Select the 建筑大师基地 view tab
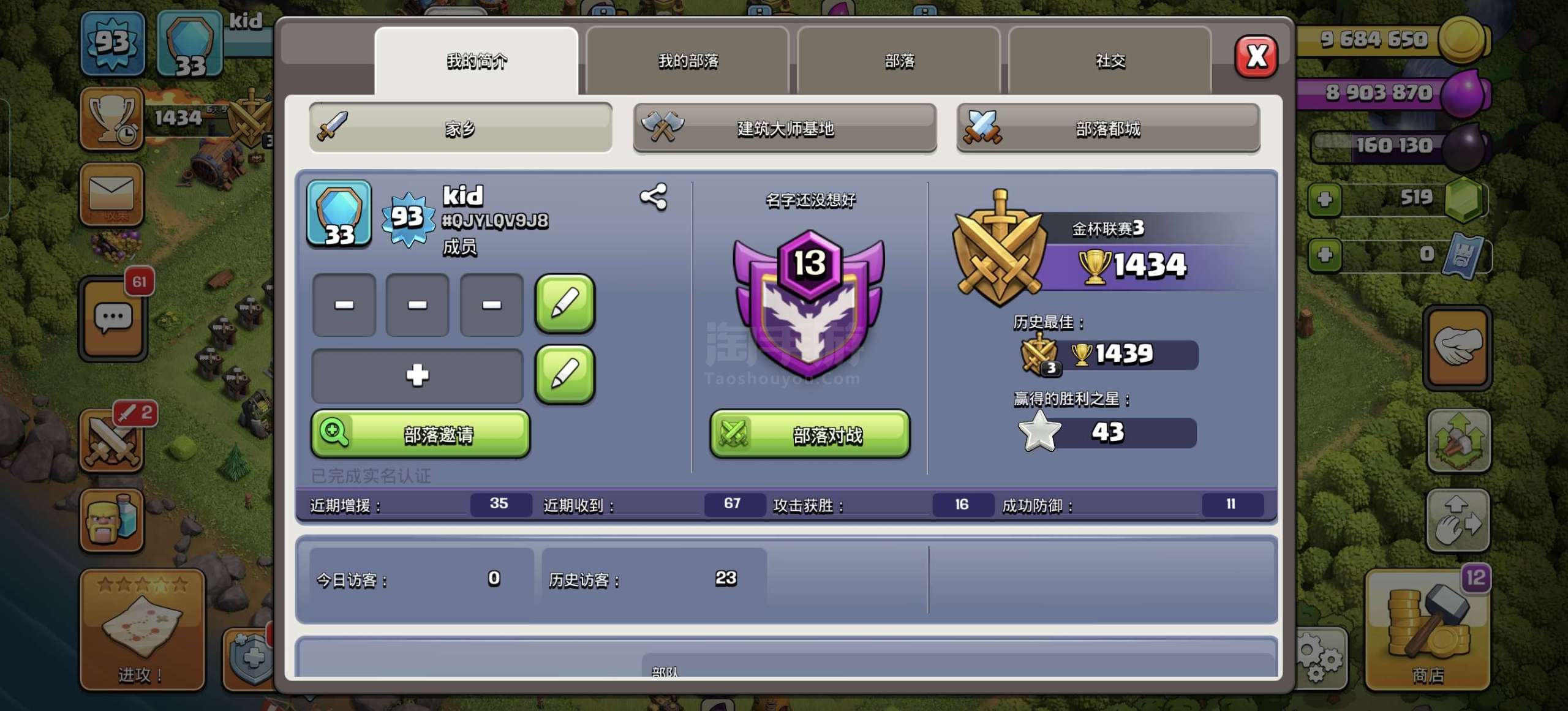Screen dimensions: 1568x711 pyautogui.click(x=785, y=129)
